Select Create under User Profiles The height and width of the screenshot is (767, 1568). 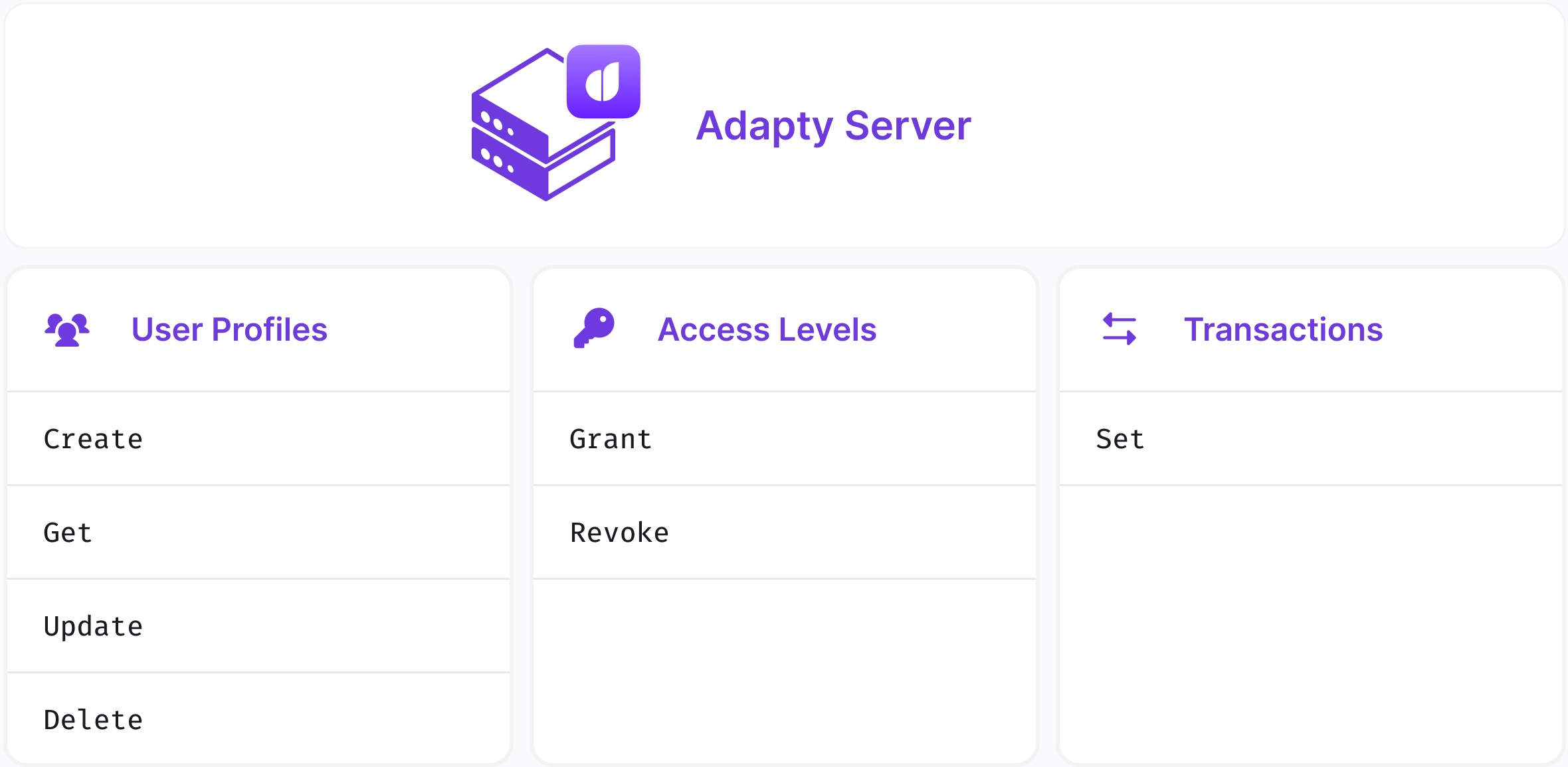coord(93,439)
